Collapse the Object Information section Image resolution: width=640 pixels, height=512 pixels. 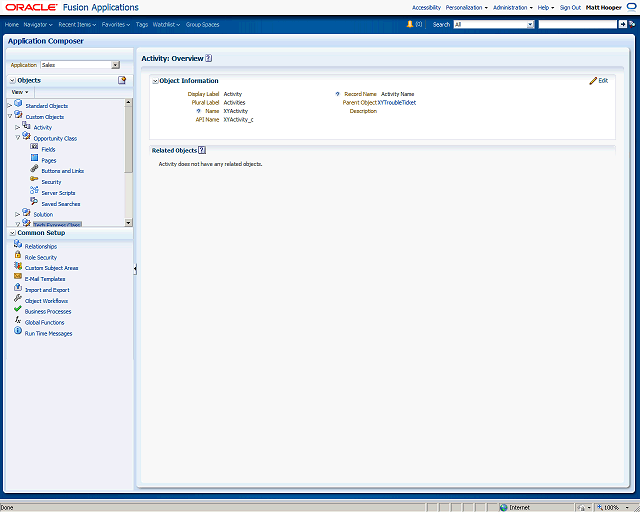[x=155, y=81]
